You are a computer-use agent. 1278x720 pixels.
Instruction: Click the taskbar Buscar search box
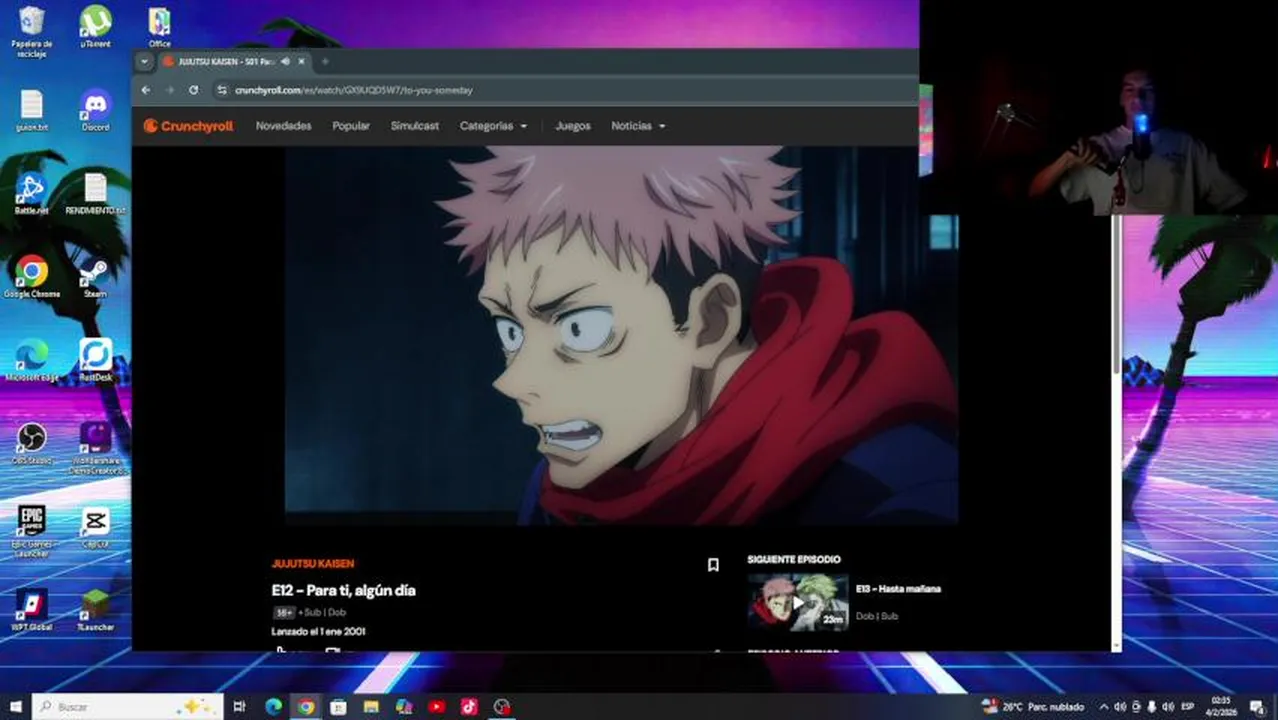(x=127, y=707)
